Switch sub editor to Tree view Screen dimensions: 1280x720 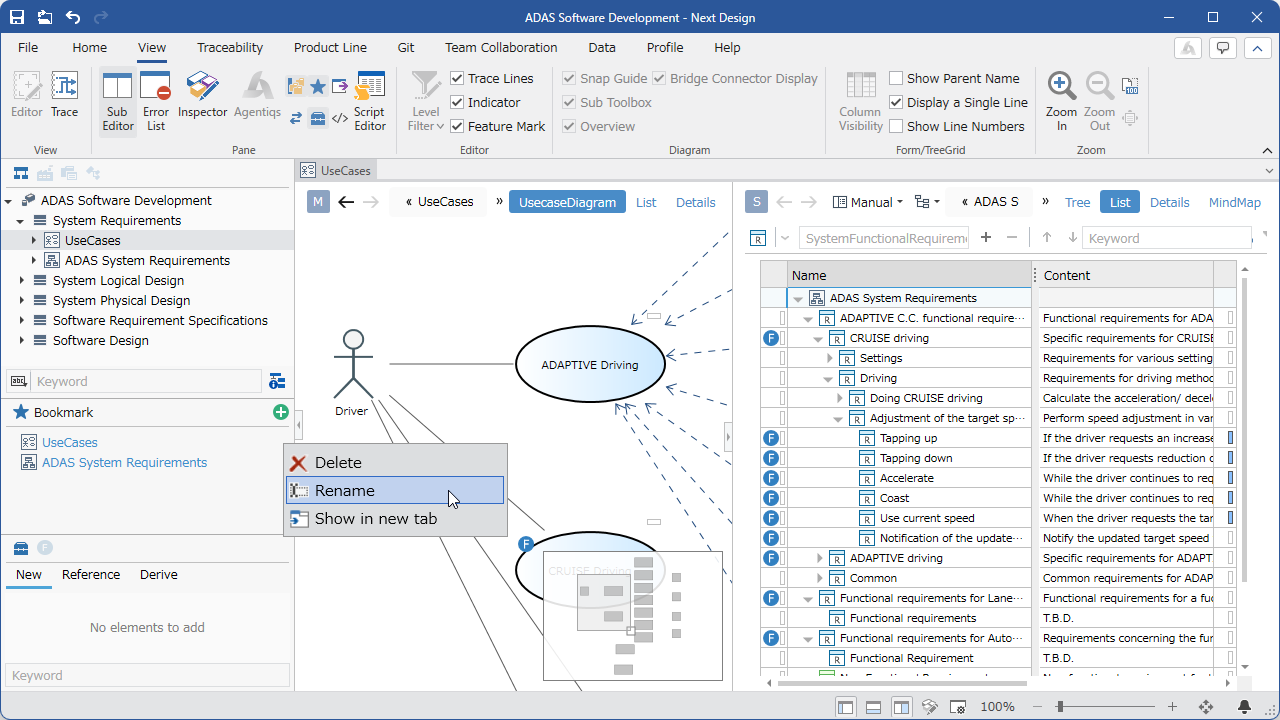tap(1077, 202)
